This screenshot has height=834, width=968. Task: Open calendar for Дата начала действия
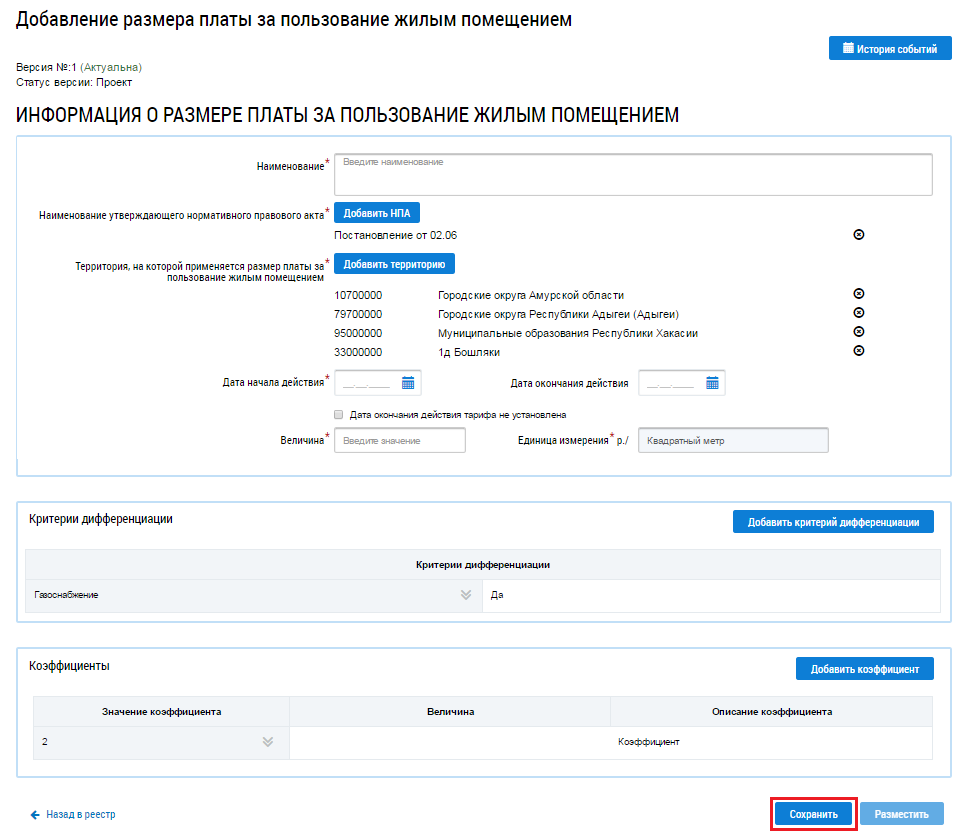pos(408,383)
